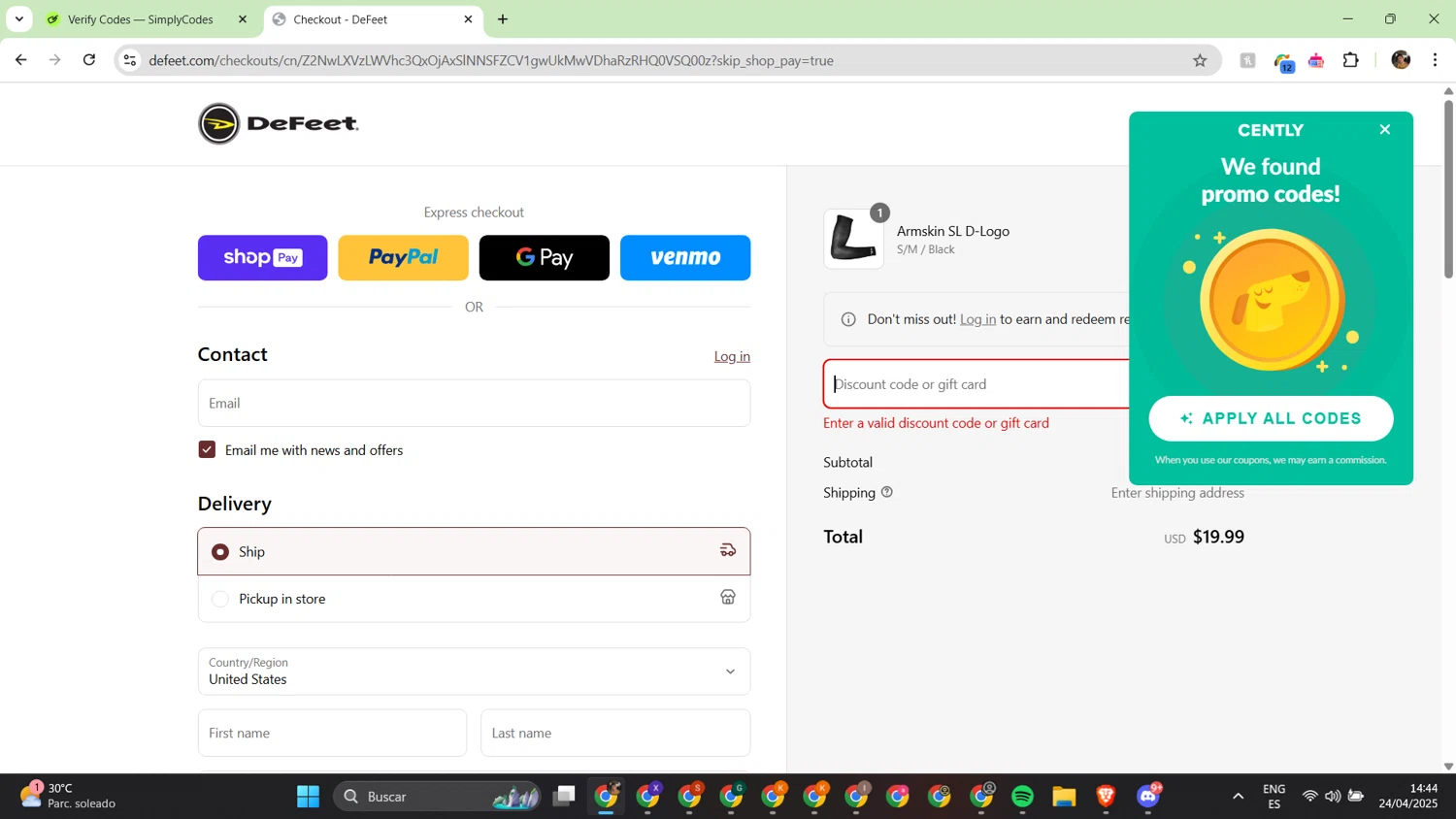The height and width of the screenshot is (819, 1456).
Task: Open the Chrome profile avatar
Action: [1401, 60]
